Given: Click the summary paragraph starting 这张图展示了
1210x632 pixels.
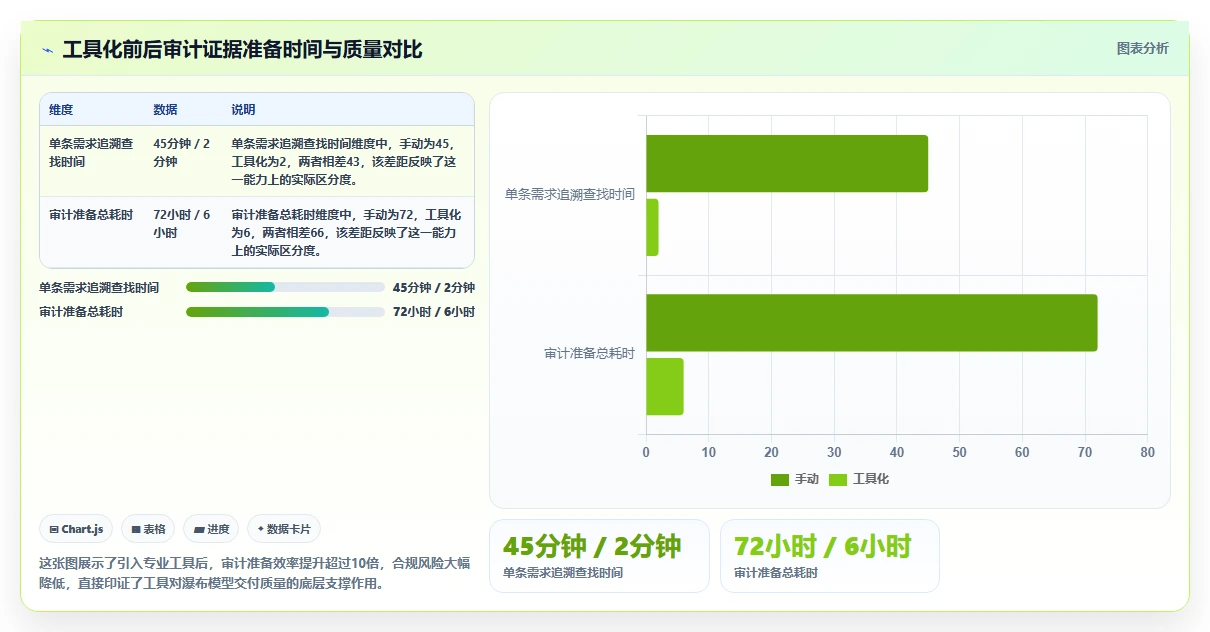Looking at the screenshot, I should [254, 573].
